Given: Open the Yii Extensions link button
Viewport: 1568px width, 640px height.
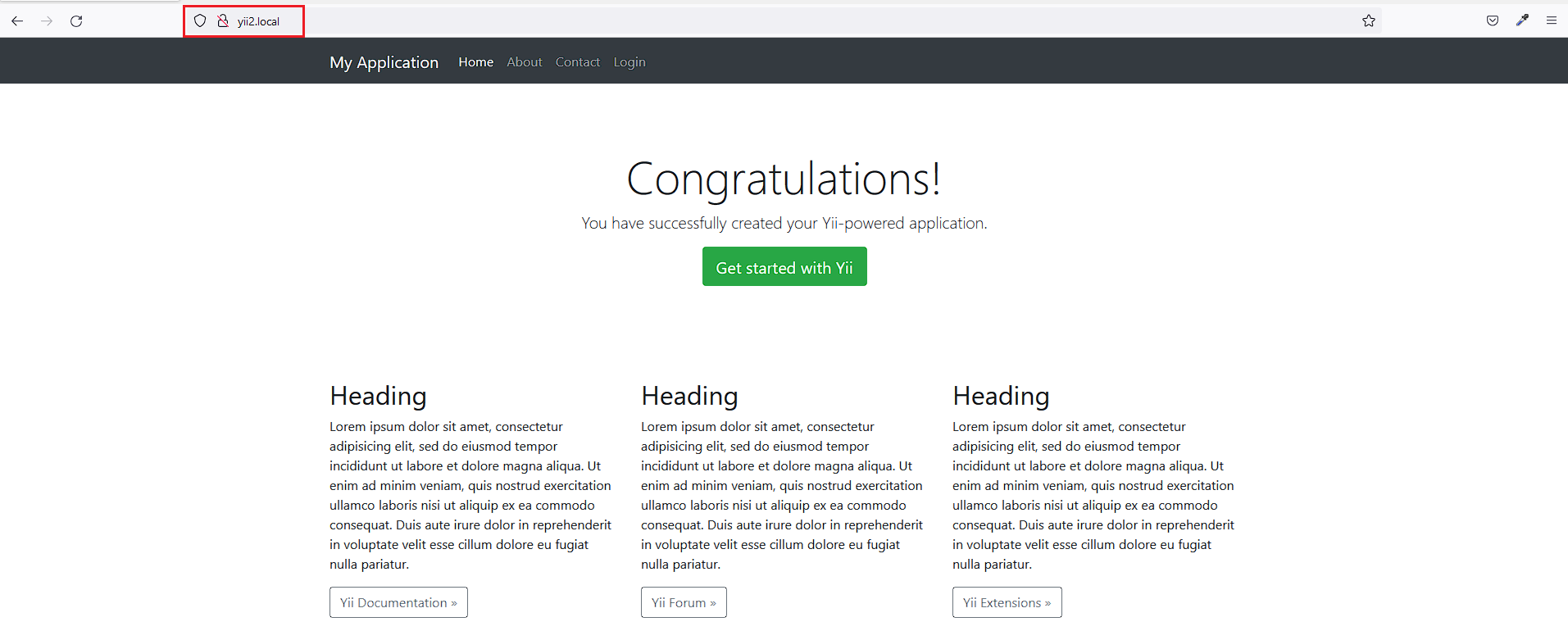Looking at the screenshot, I should tap(1007, 602).
